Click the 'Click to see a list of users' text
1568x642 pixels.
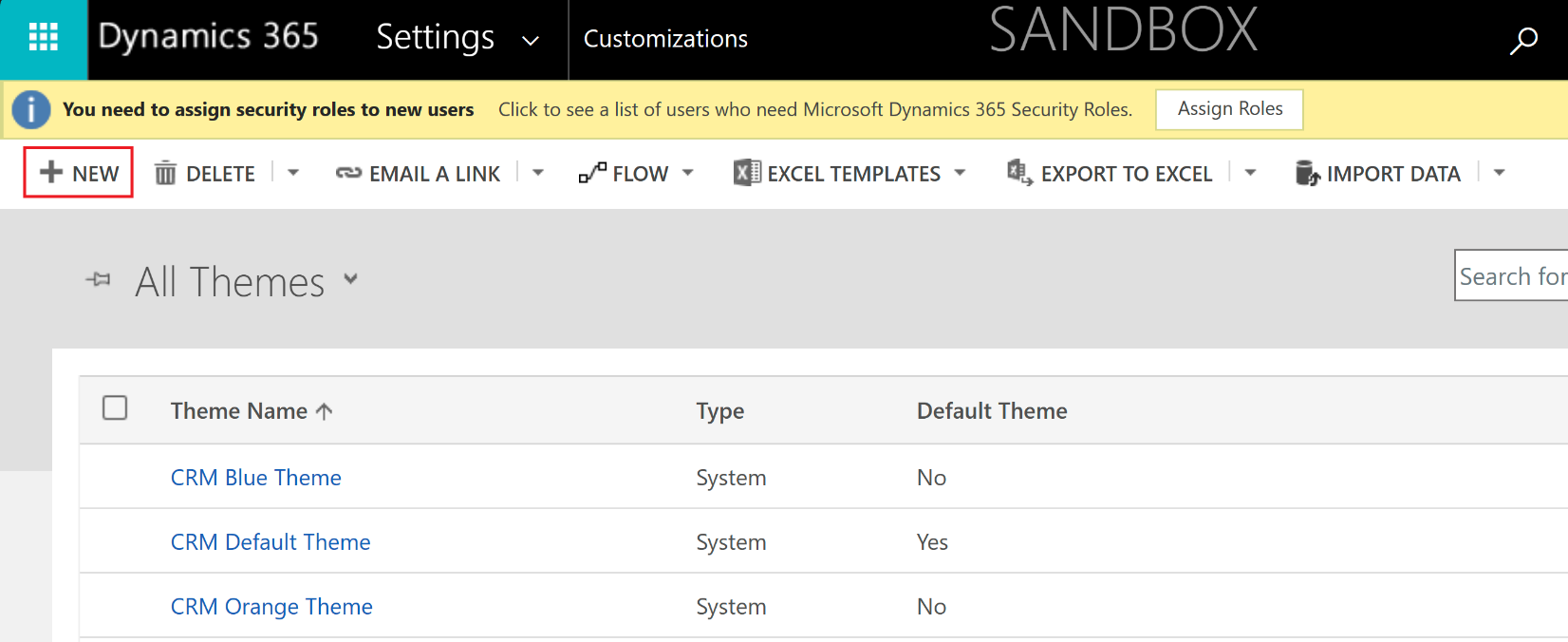[815, 109]
